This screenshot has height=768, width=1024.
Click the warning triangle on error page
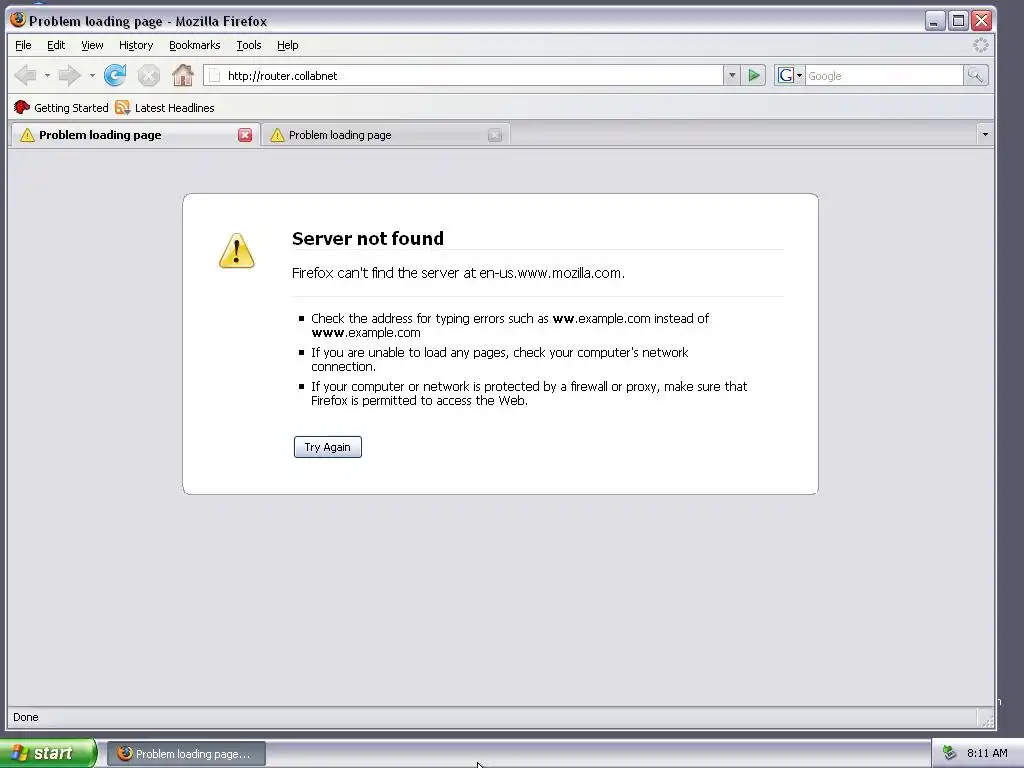(x=236, y=251)
